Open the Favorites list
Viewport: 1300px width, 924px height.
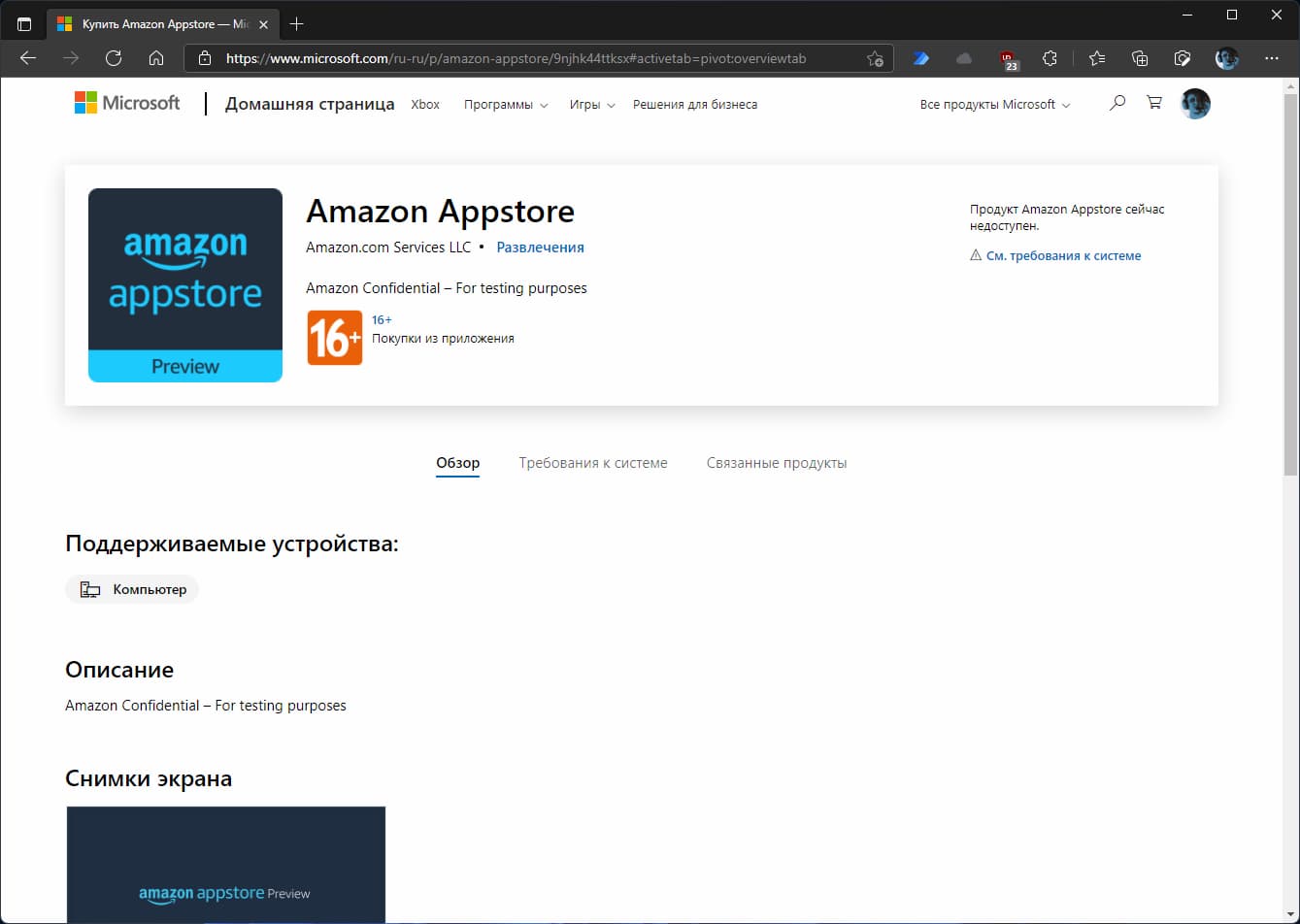[x=1097, y=58]
